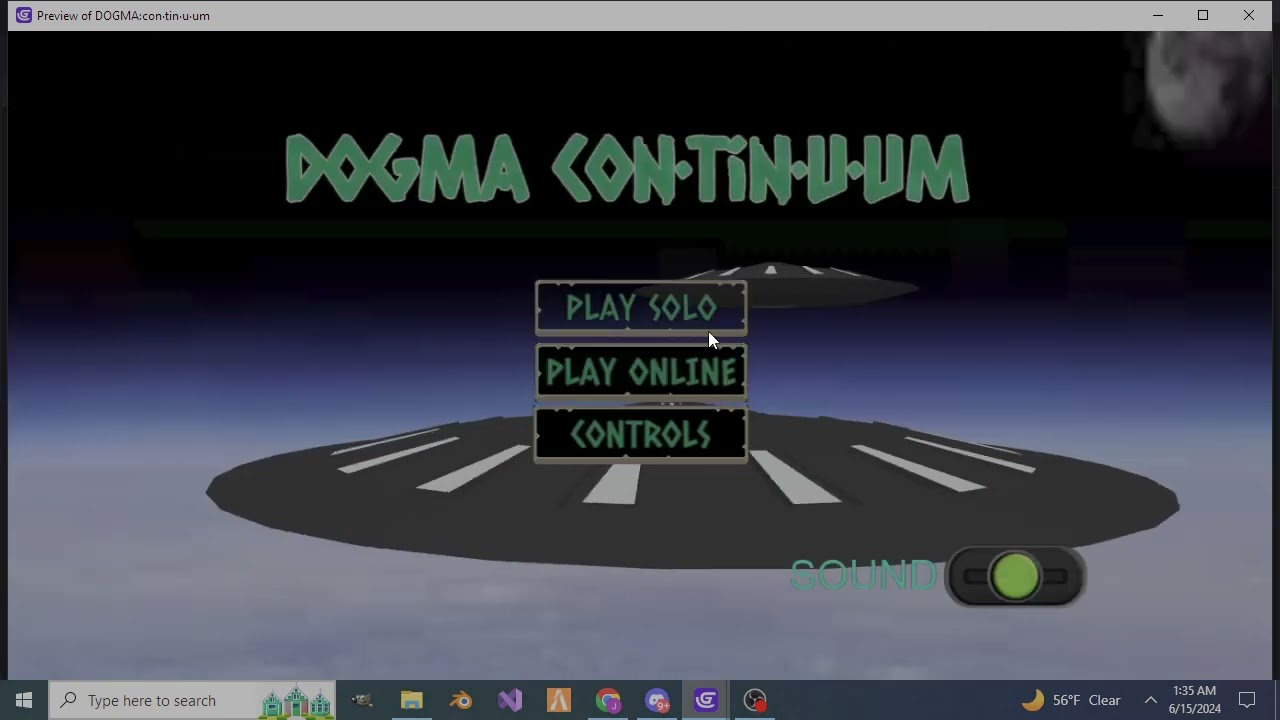Open the CONTROLS screen

coord(641,435)
